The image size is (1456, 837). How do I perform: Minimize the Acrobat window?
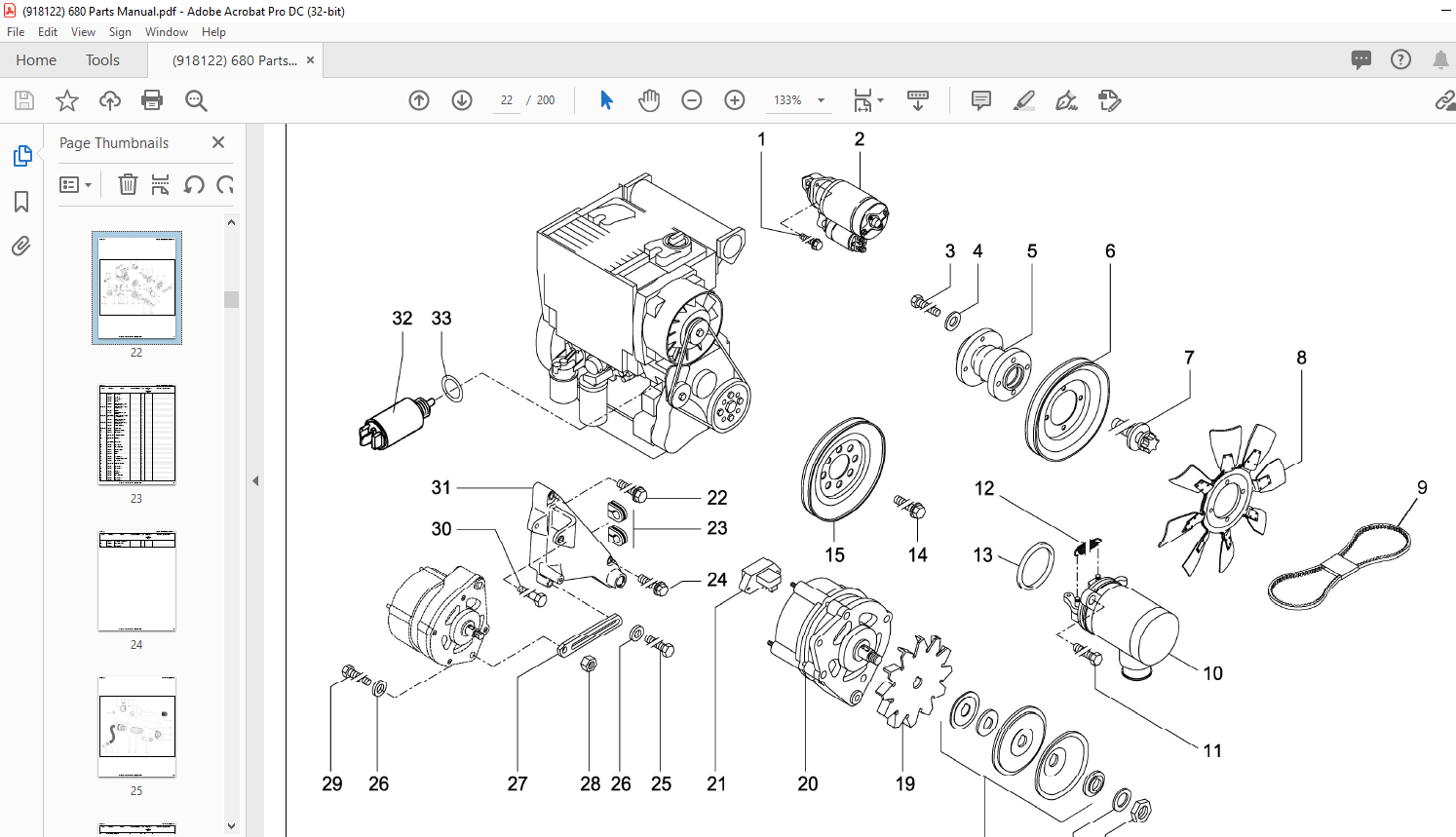[x=1446, y=11]
